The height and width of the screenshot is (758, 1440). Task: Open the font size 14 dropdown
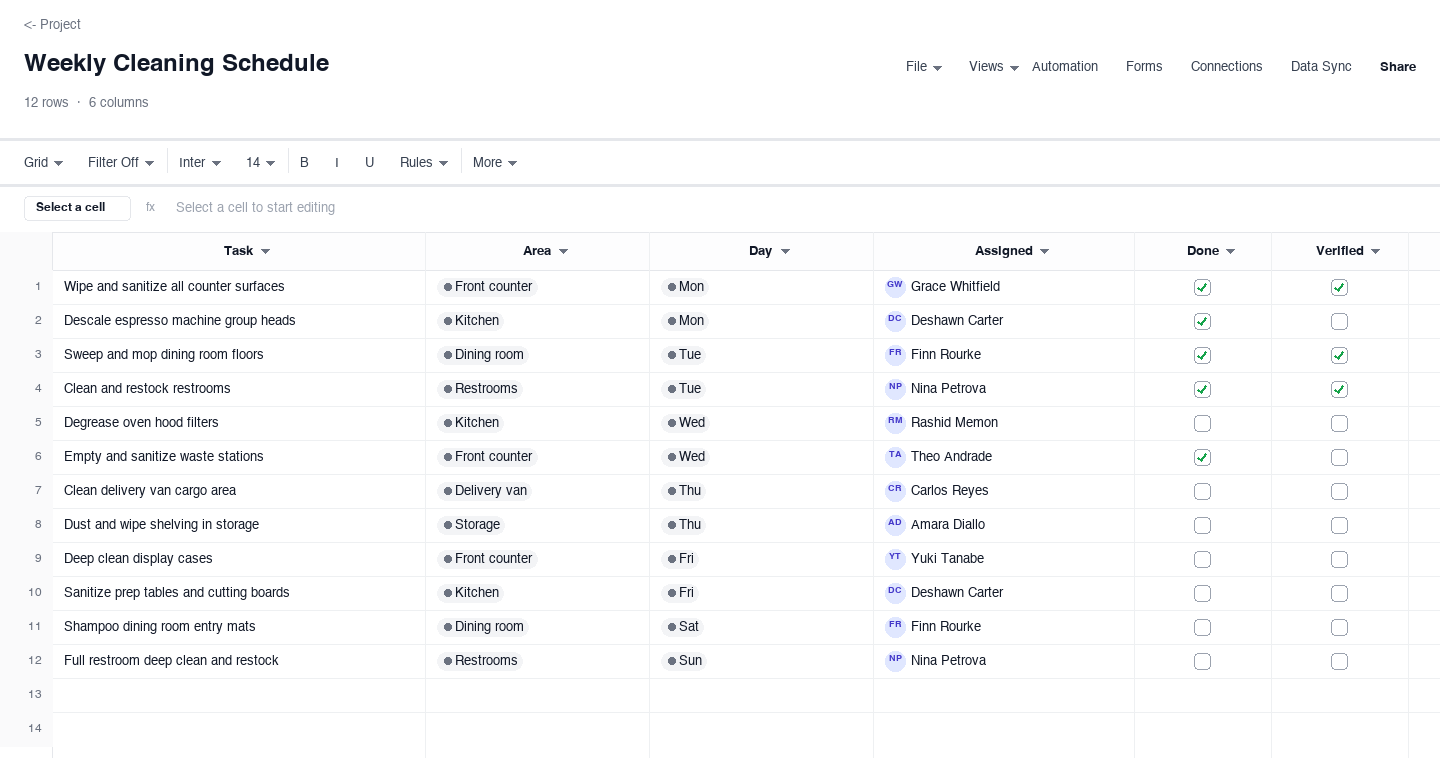click(260, 162)
